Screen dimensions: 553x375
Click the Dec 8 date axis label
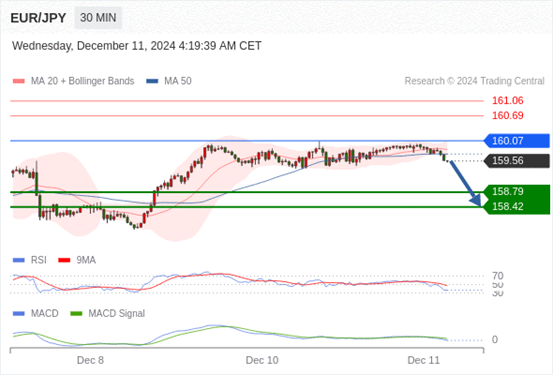[90, 360]
